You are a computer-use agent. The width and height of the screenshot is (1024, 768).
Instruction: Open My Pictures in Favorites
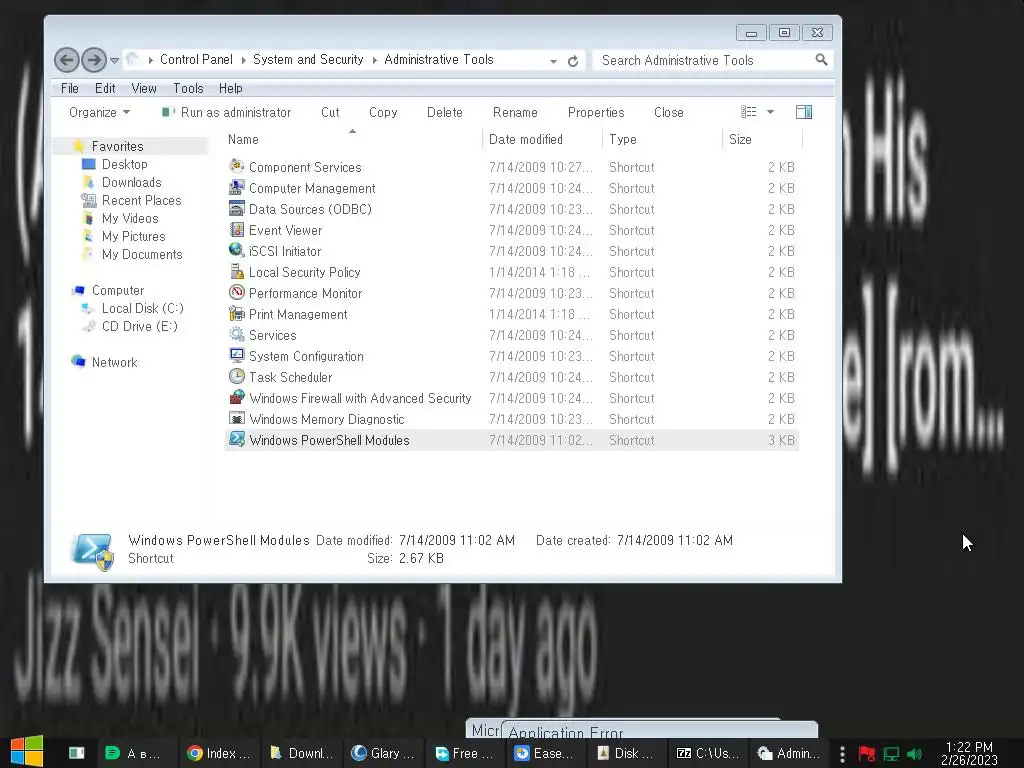tap(133, 236)
